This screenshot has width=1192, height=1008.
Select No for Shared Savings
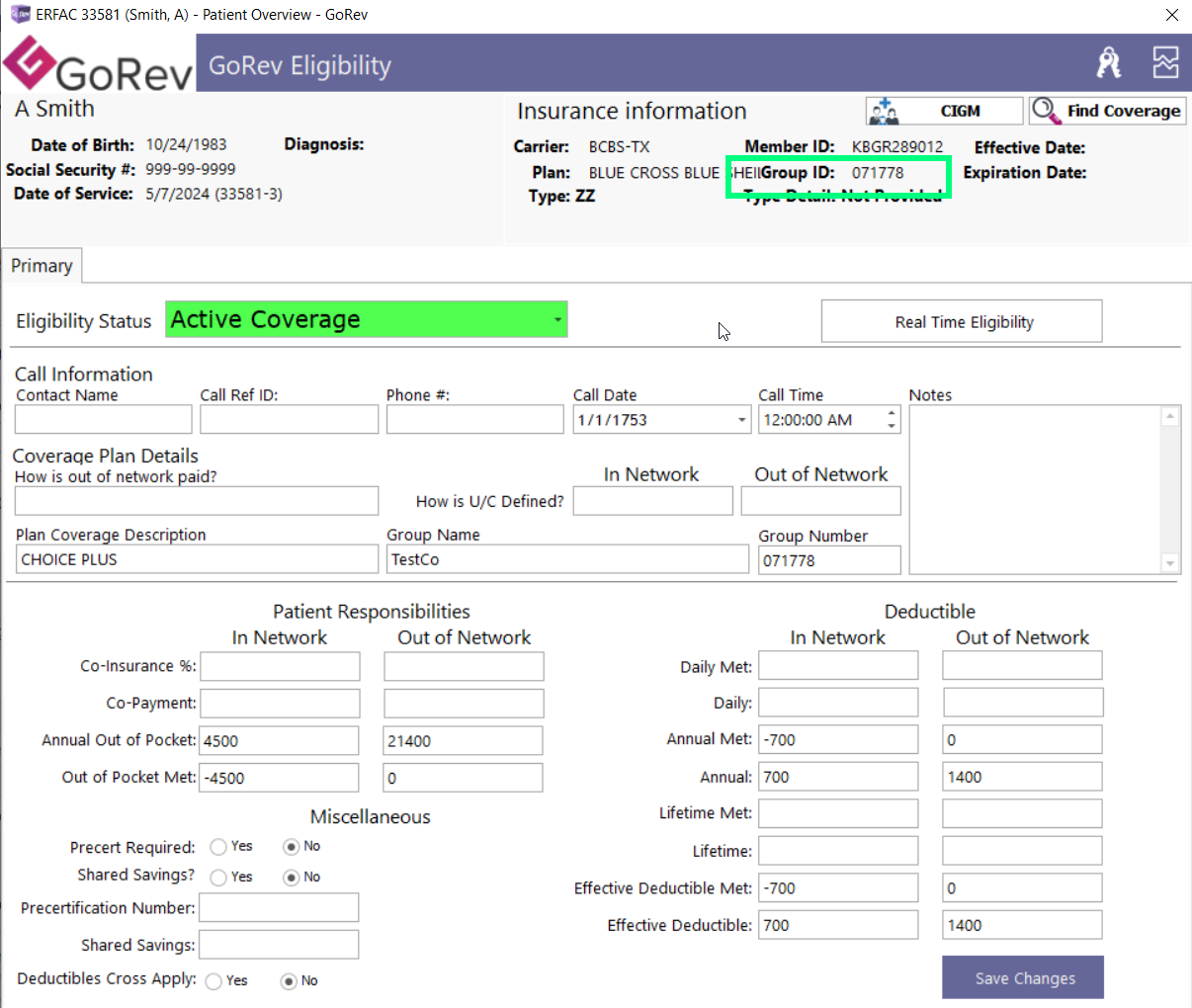point(291,878)
